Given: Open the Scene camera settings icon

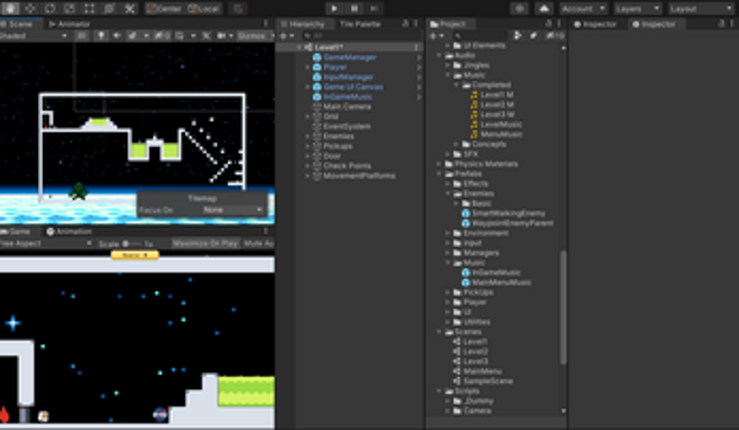Looking at the screenshot, I should (x=222, y=36).
